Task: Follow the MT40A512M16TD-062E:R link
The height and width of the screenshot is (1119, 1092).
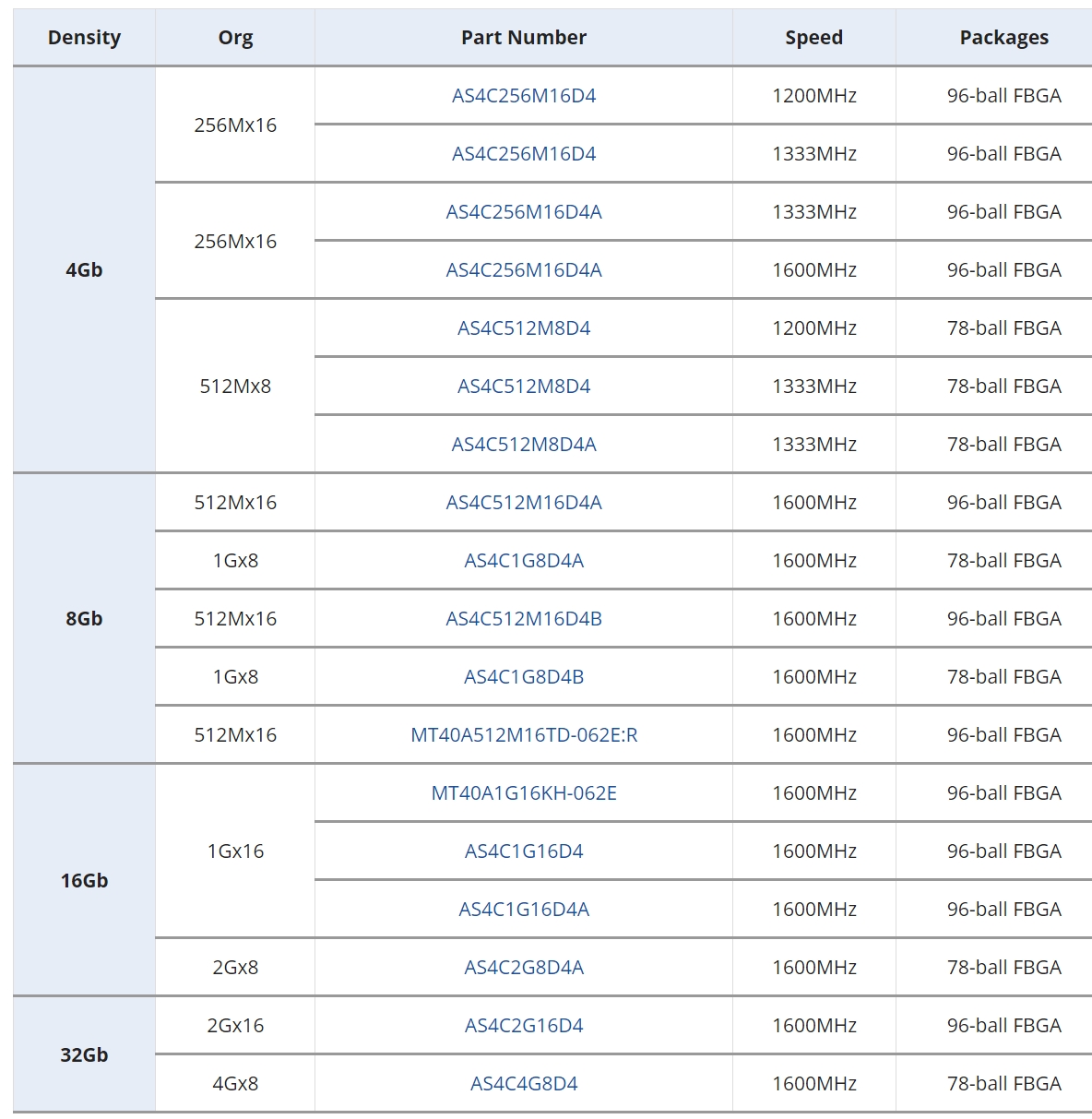Action: (x=523, y=735)
